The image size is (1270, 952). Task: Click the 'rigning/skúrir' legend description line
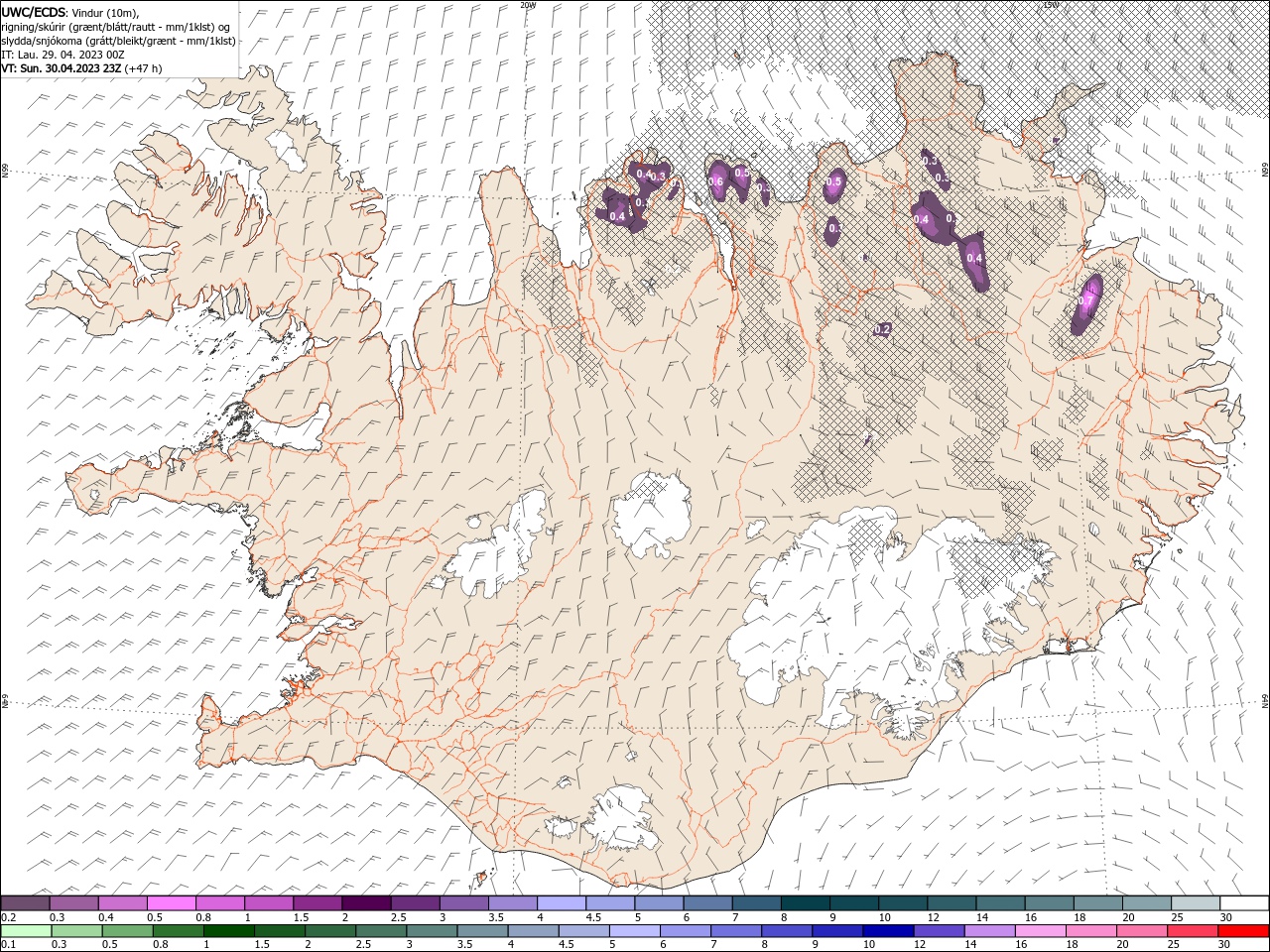[x=116, y=26]
